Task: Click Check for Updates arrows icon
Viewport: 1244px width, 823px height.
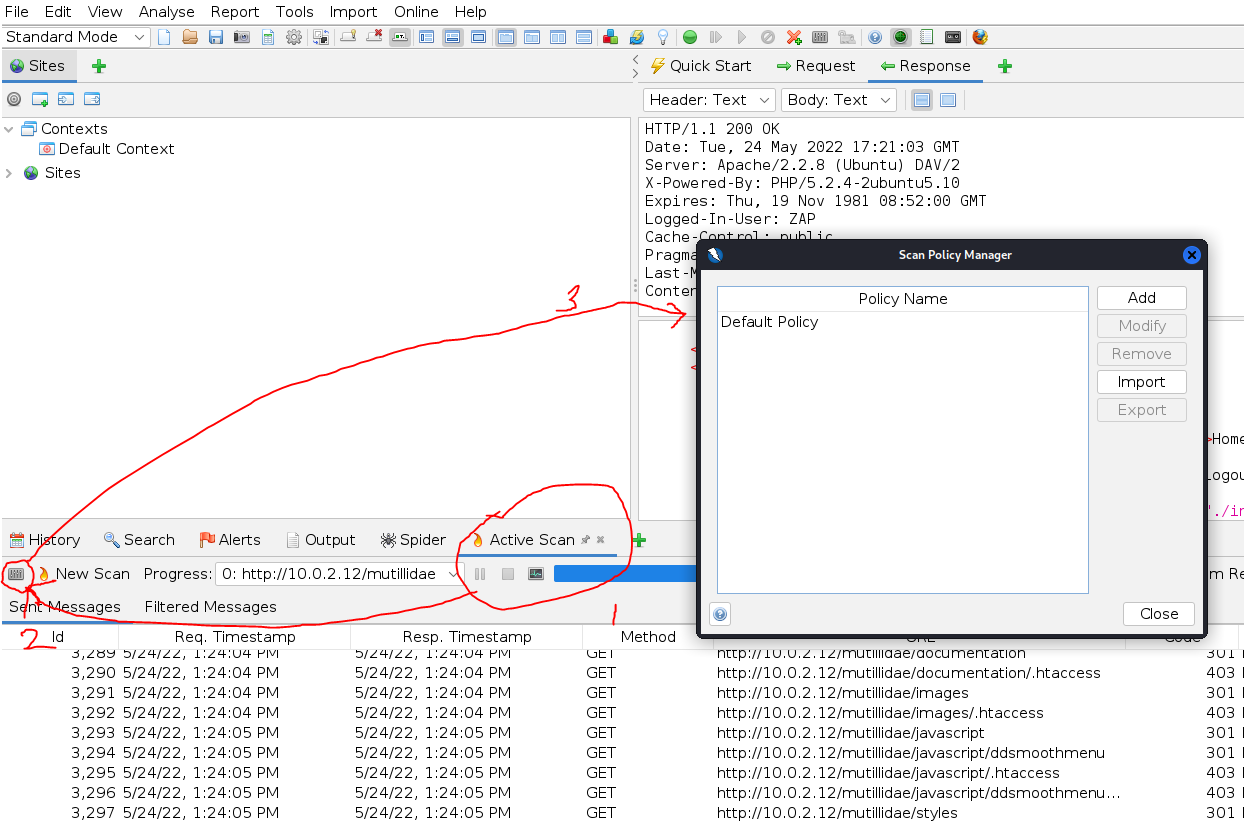Action: (x=636, y=37)
